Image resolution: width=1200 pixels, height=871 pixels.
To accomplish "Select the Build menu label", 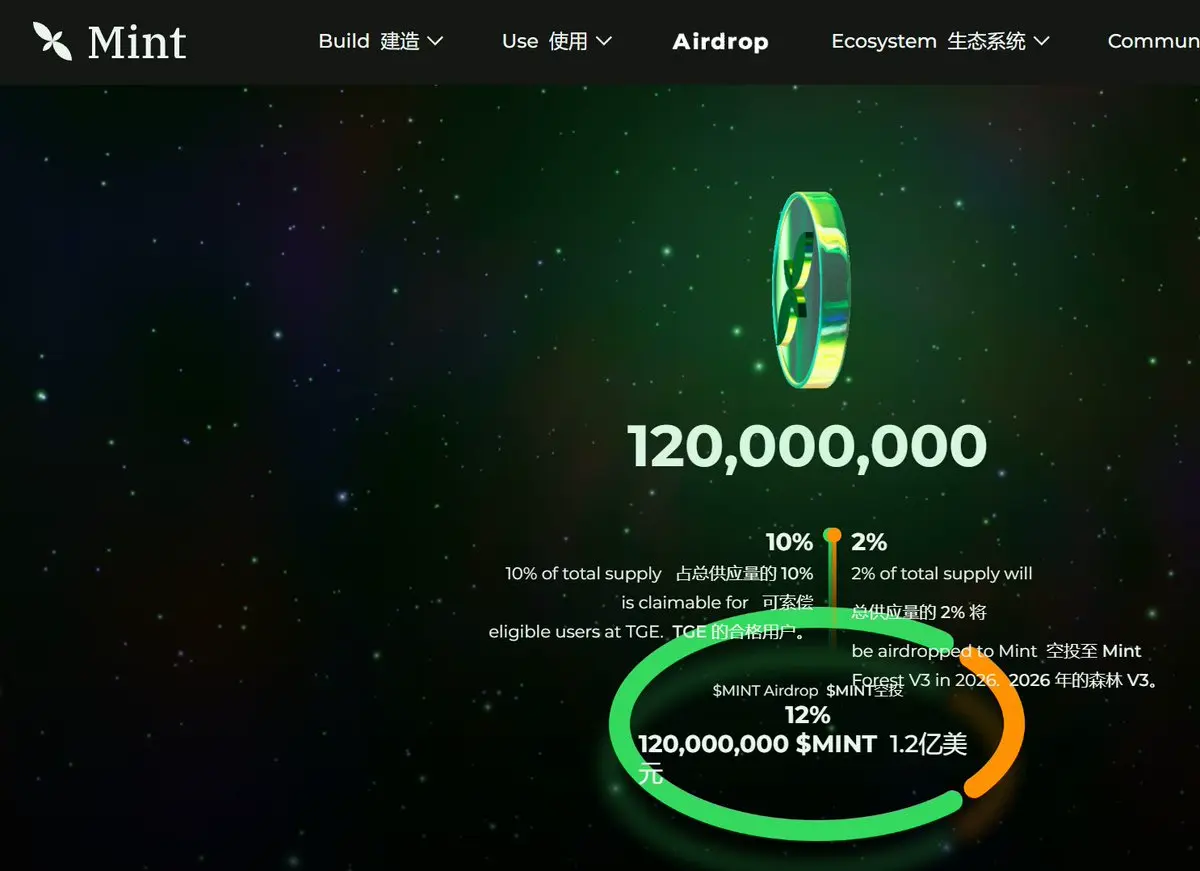I will [369, 41].
